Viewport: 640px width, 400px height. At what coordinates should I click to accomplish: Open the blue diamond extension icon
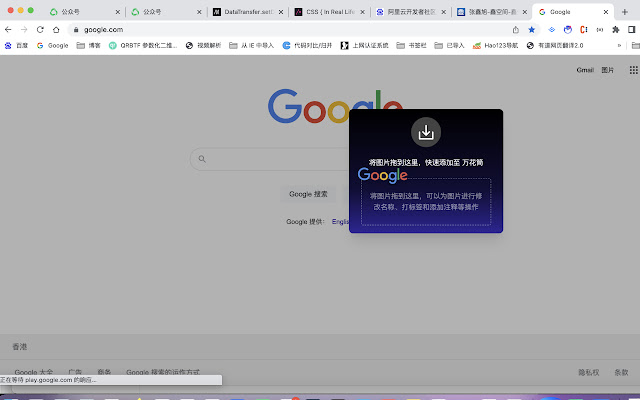point(551,30)
